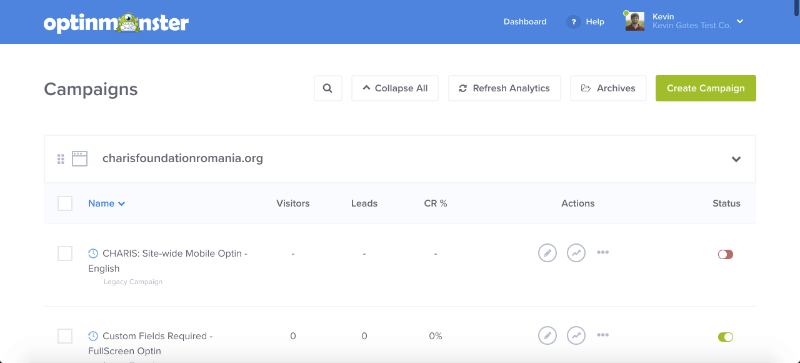View analytics for Custom Fields Required campaign
Viewport: 800px width, 363px height.
(576, 335)
